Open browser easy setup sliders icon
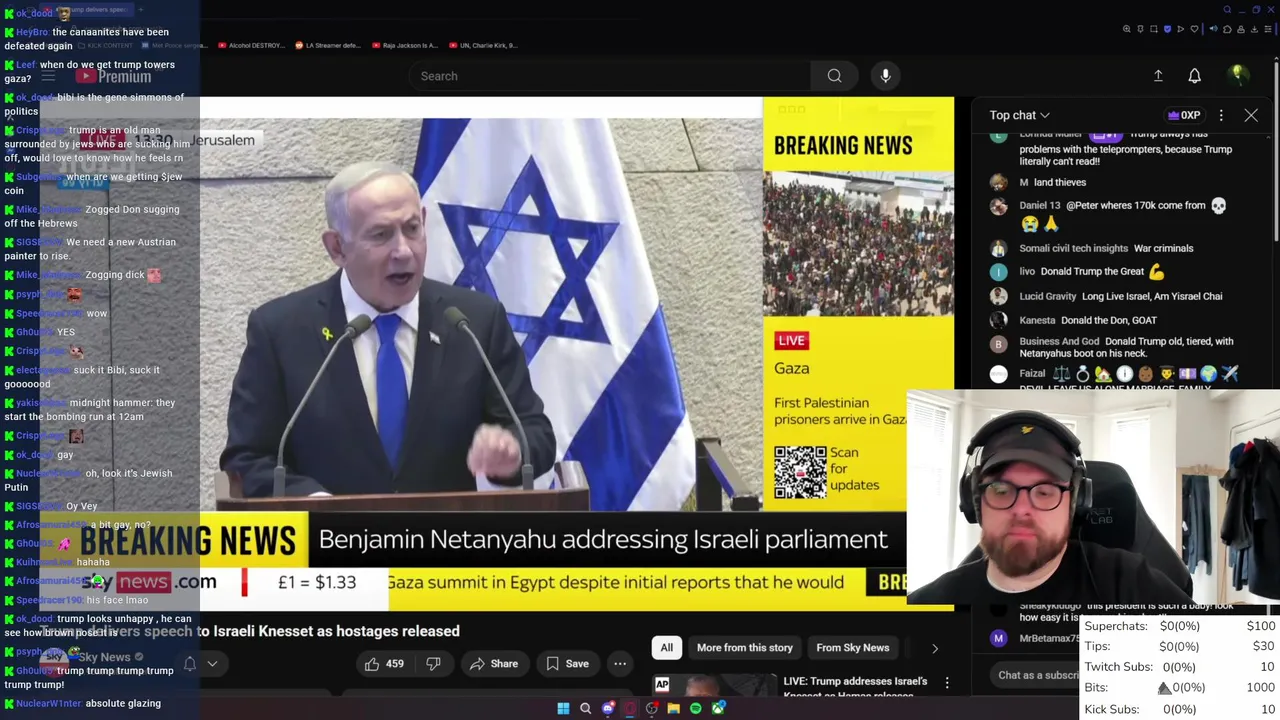Screen dimensions: 1280x720 (1268, 29)
